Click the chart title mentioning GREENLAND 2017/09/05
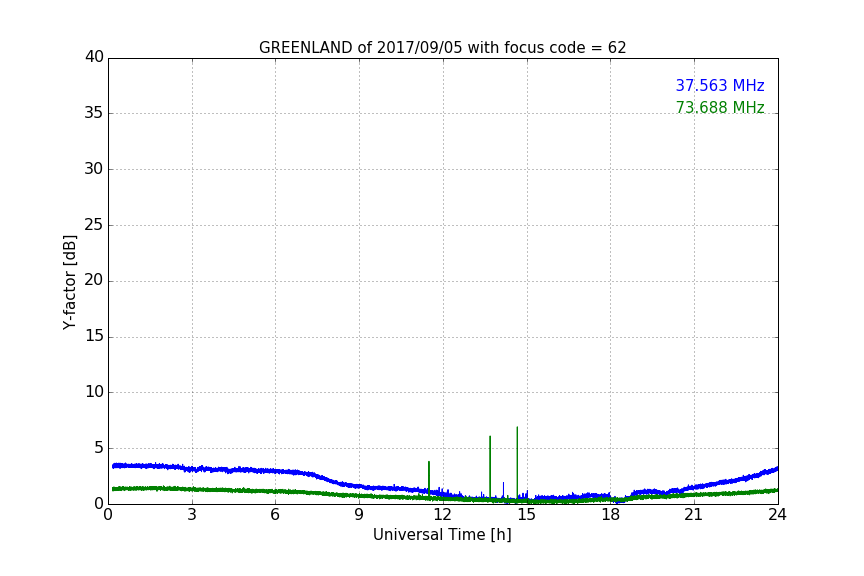Screen dimensions: 864x576 click(442, 48)
